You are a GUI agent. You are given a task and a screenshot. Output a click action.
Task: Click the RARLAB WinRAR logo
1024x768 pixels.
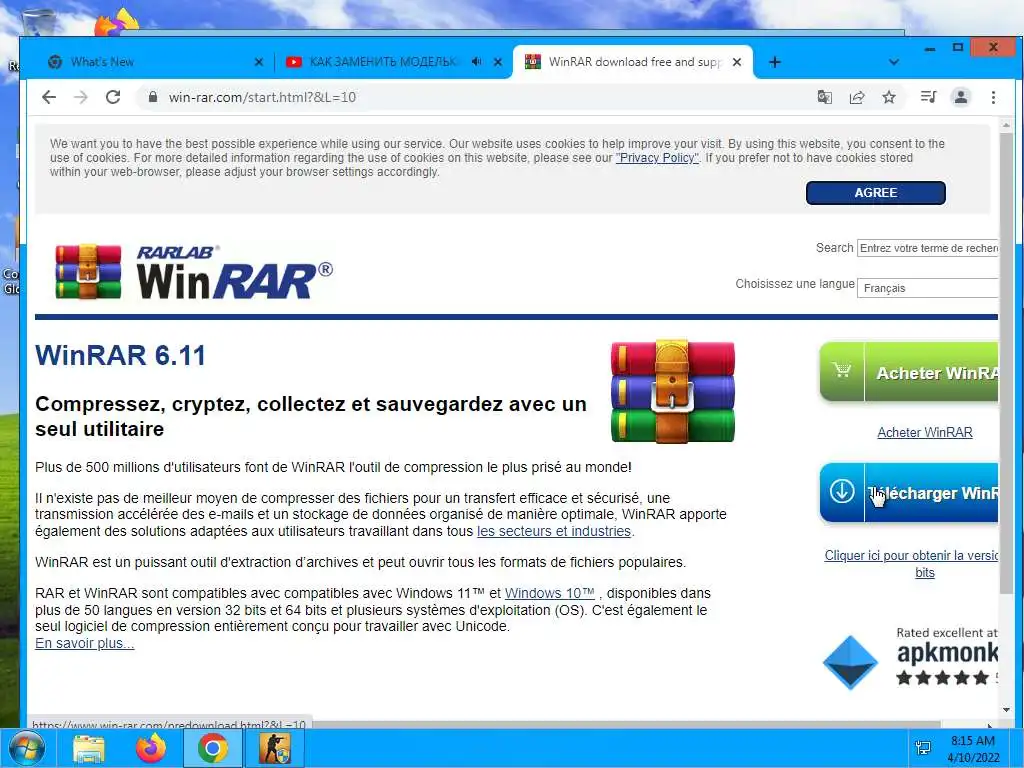pos(194,272)
